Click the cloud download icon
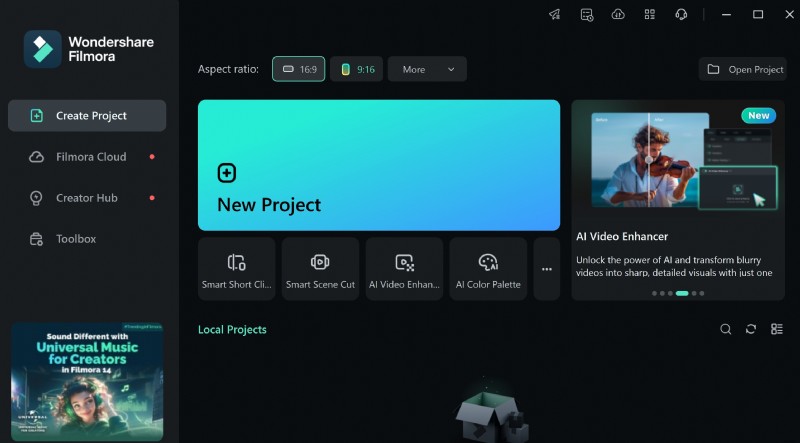This screenshot has width=800, height=443. [x=618, y=15]
